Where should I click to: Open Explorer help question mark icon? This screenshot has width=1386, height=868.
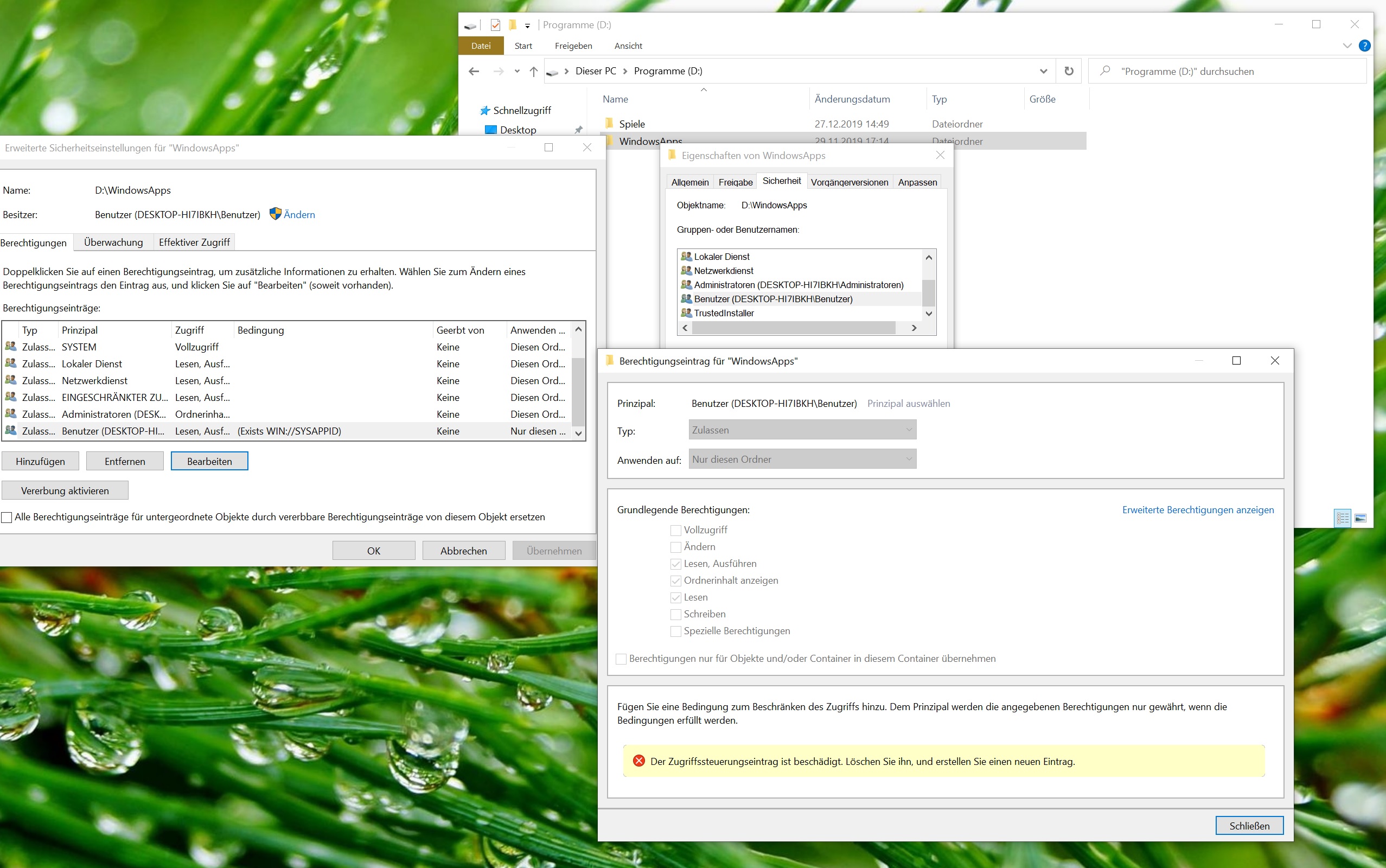1364,46
